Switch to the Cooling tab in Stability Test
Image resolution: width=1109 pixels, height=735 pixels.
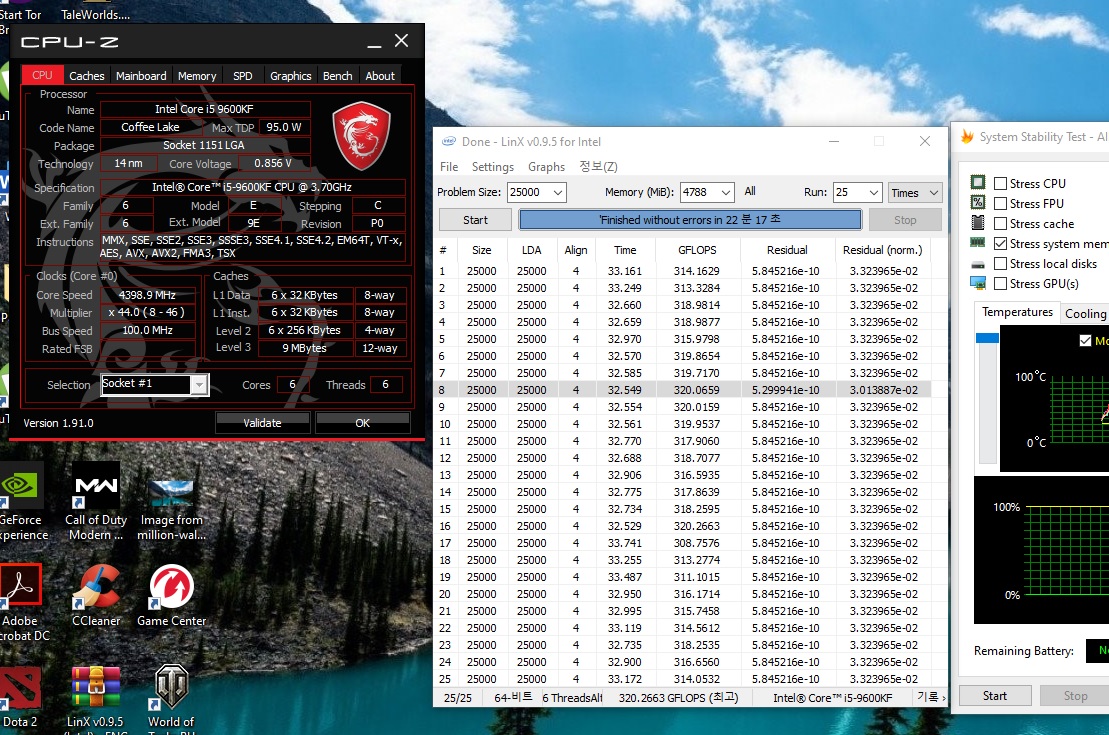[x=1085, y=313]
